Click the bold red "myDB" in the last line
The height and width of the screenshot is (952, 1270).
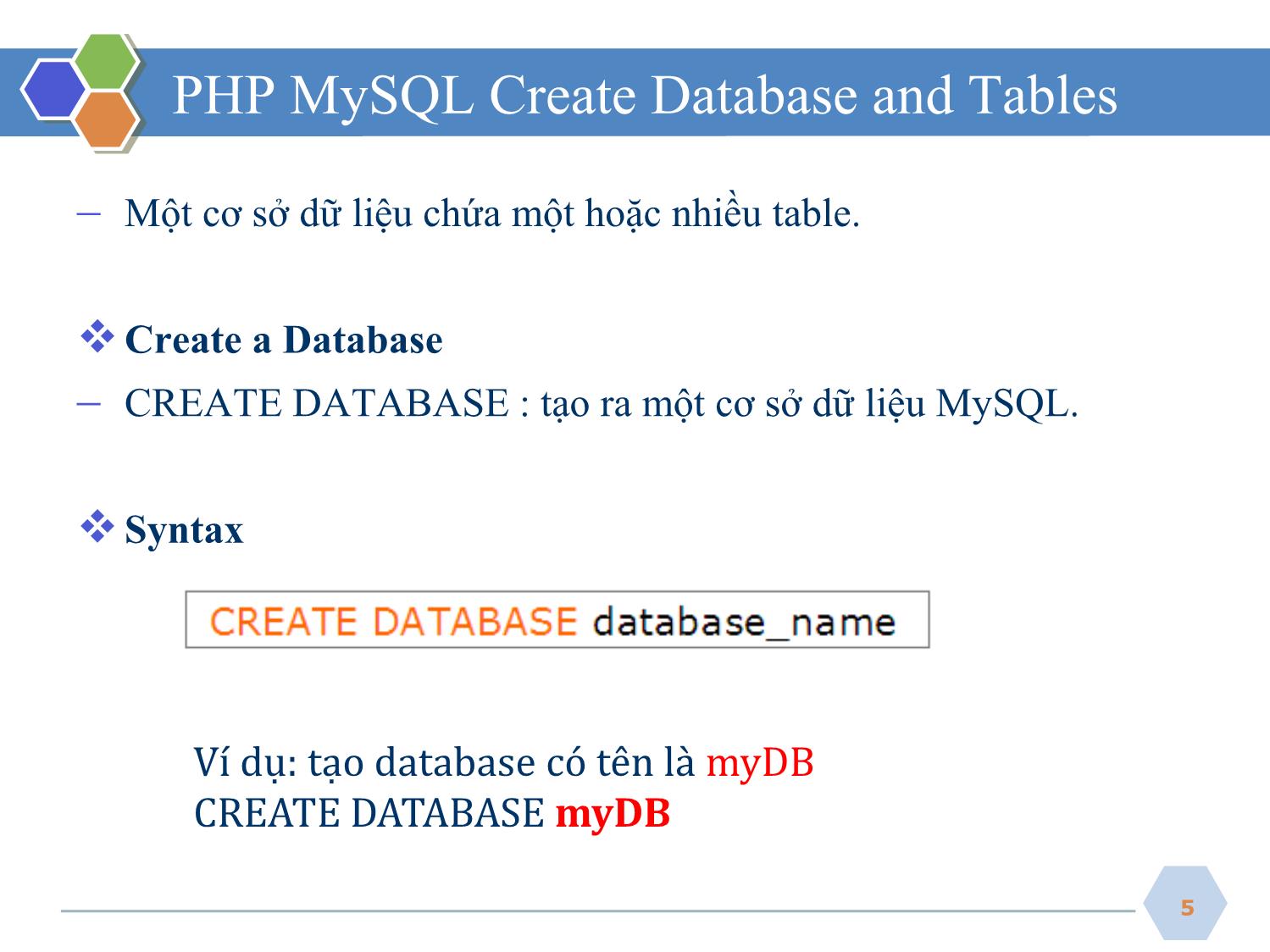[613, 813]
